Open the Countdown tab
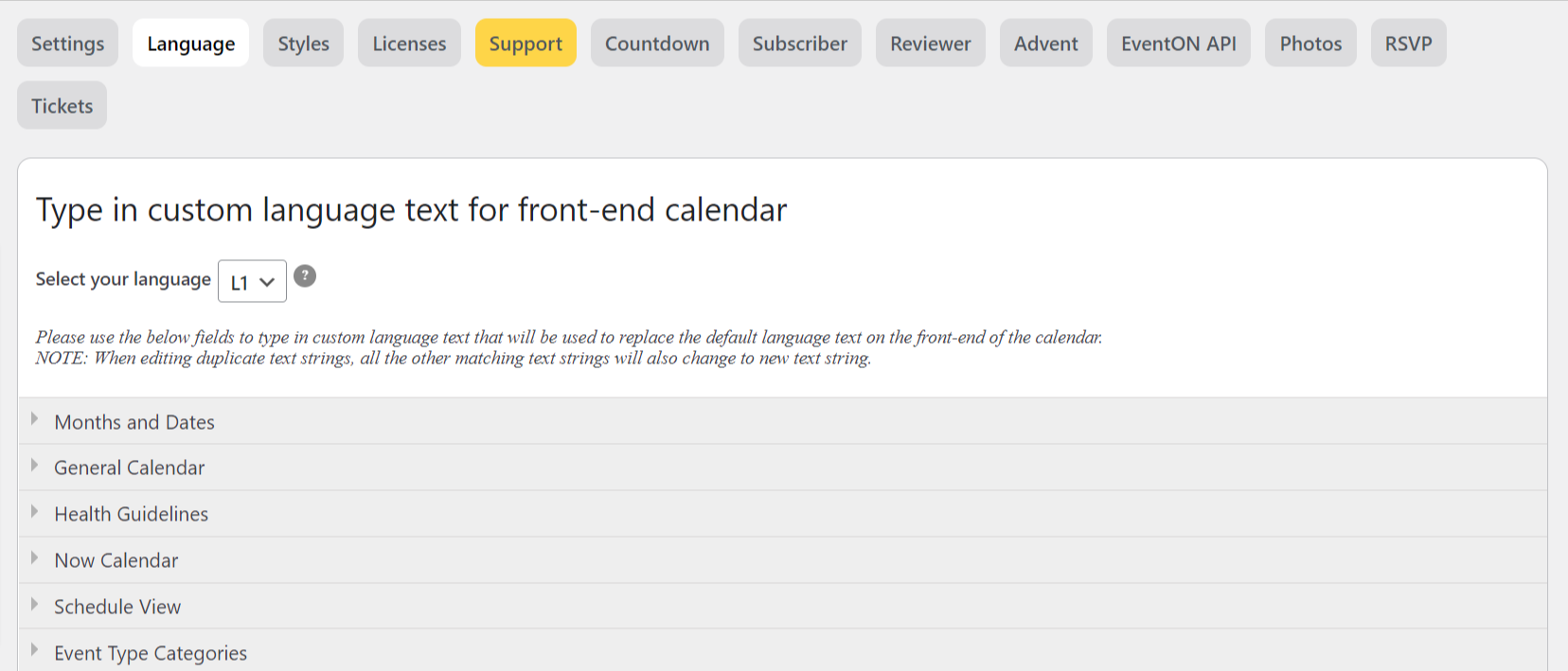Screen dimensions: 1568x671 657,43
